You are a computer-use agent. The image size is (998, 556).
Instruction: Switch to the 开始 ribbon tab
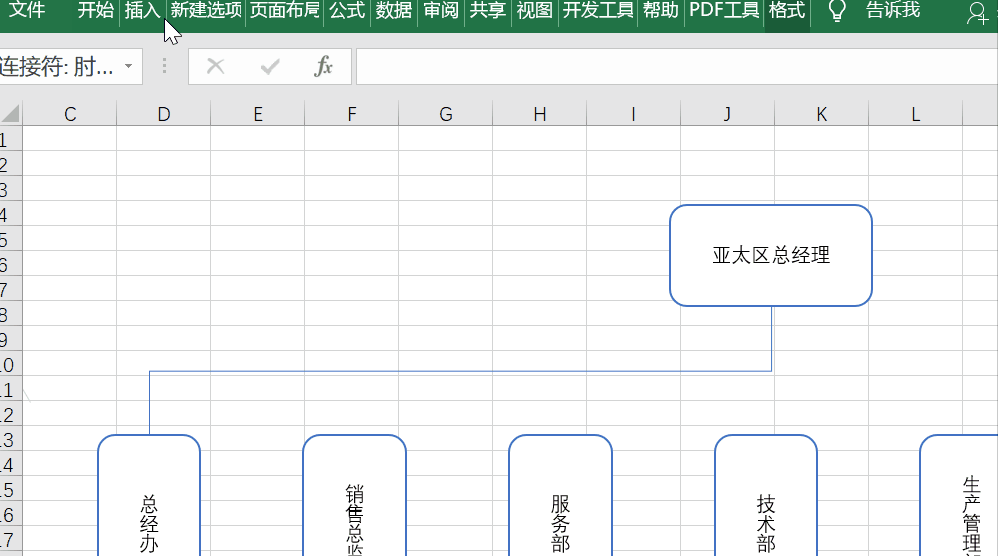point(95,10)
